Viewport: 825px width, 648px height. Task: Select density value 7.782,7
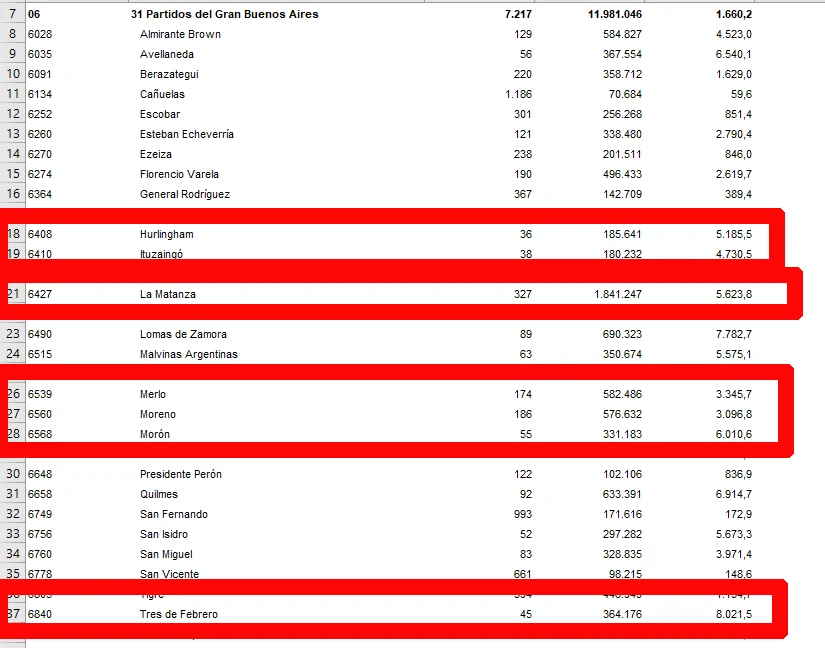(733, 334)
